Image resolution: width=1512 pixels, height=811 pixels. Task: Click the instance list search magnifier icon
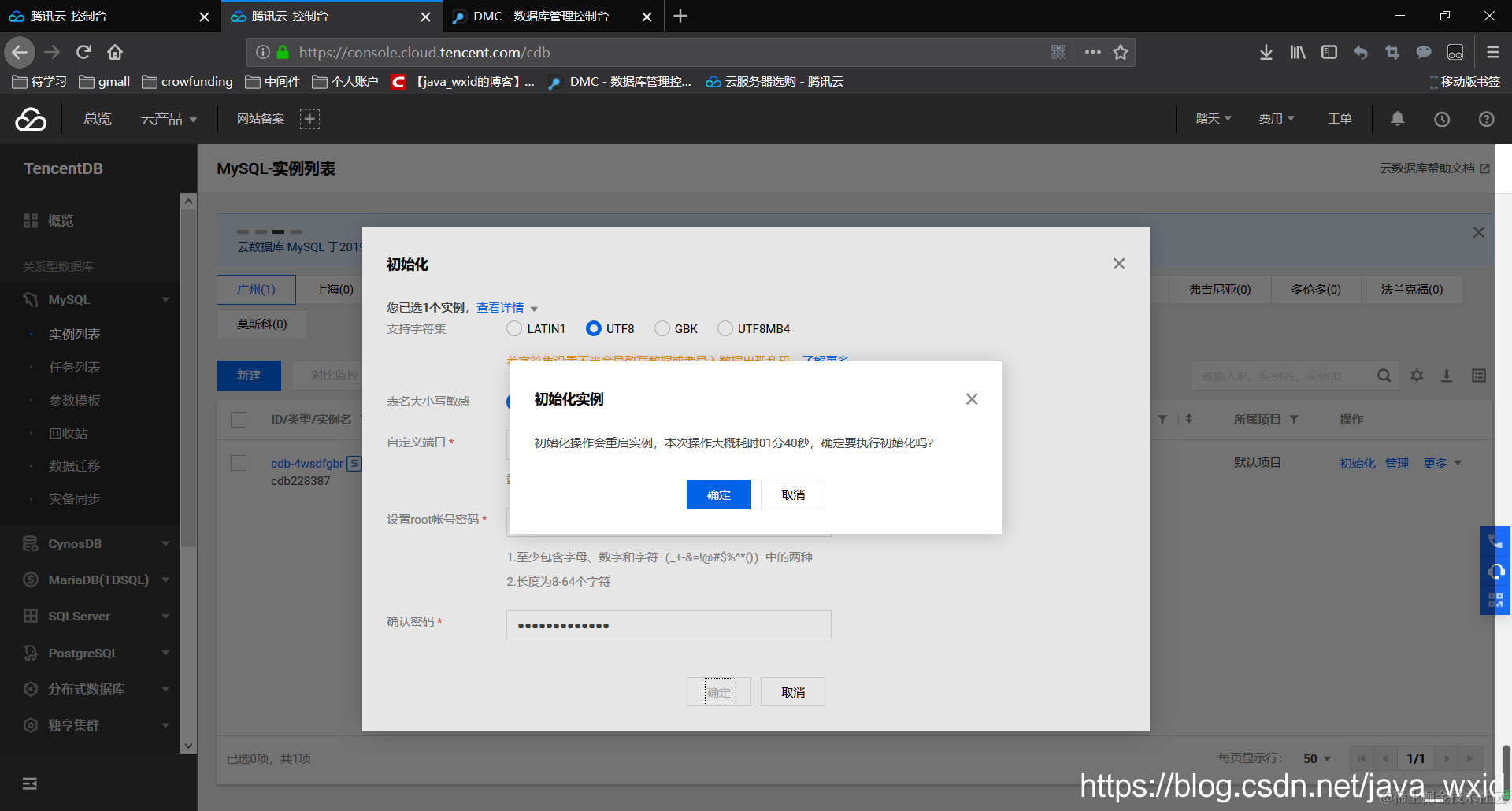1384,376
